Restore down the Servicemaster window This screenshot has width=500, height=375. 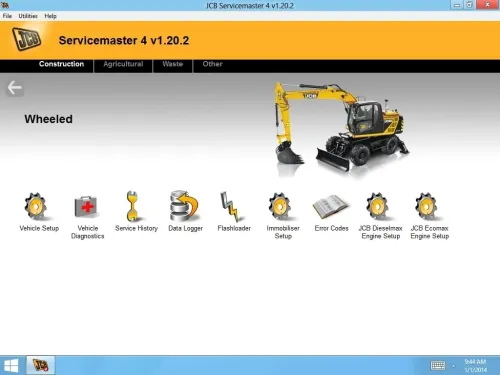coord(469,5)
